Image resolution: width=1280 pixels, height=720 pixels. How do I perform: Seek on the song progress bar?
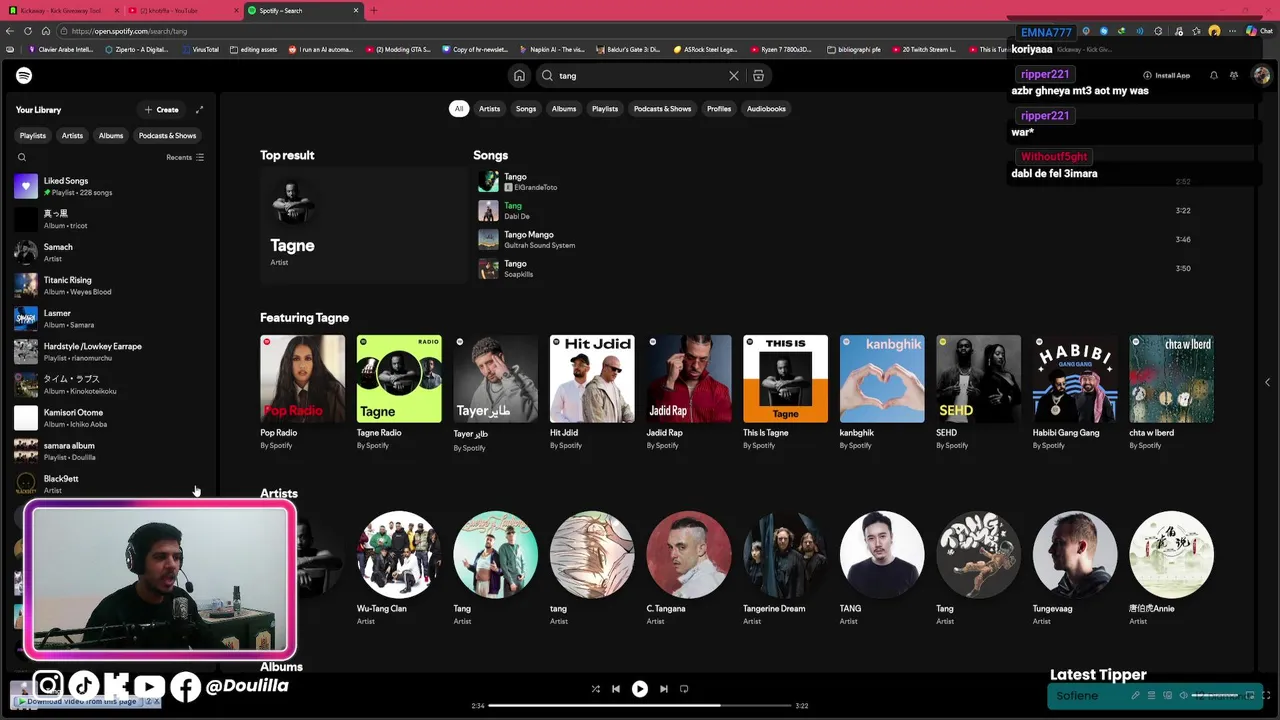(640, 706)
